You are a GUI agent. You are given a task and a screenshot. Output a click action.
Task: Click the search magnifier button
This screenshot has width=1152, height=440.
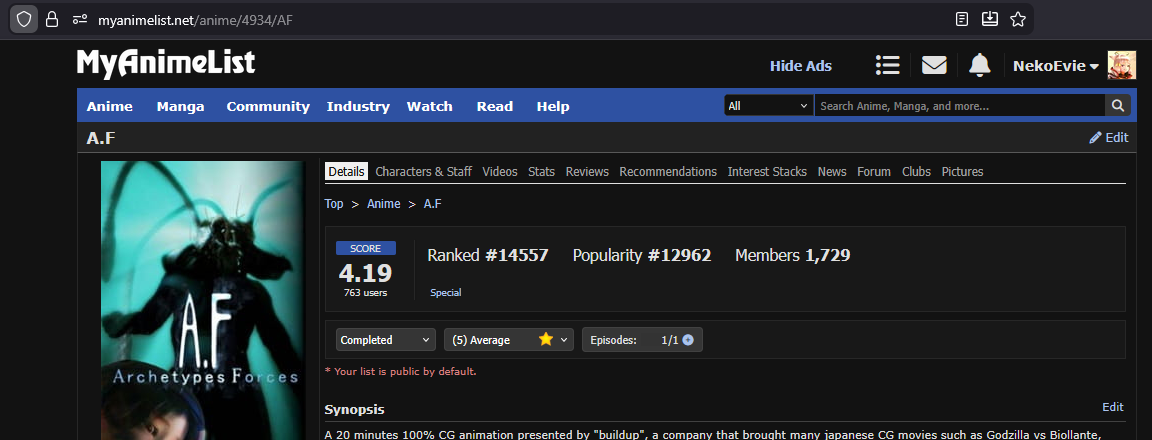[x=1117, y=106]
